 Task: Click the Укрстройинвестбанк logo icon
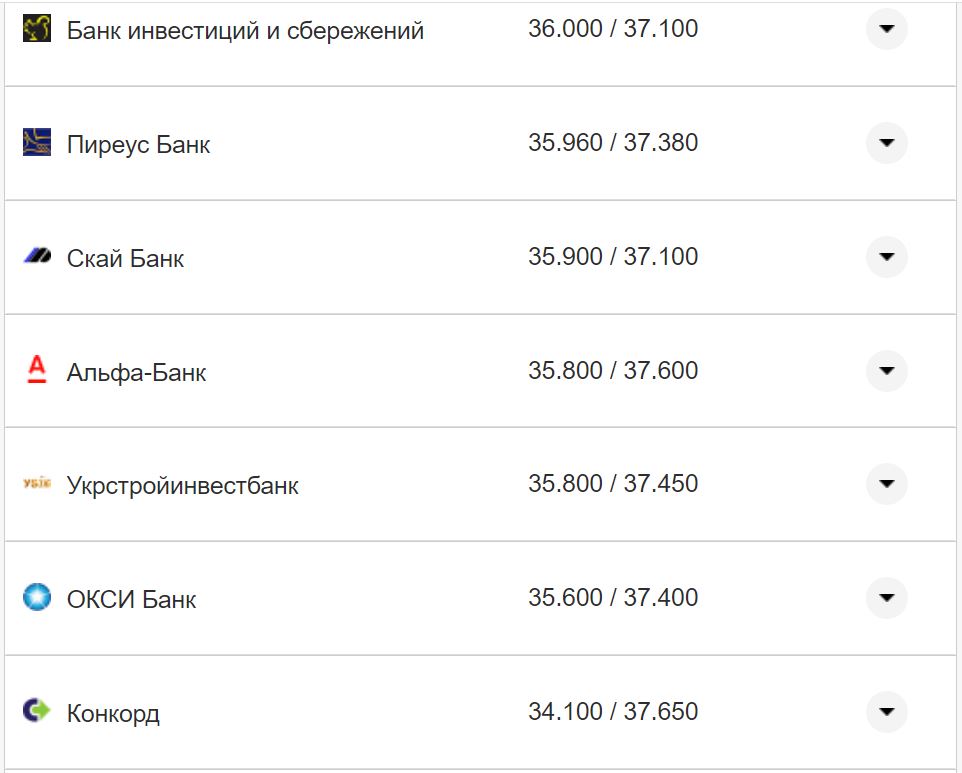tap(37, 485)
